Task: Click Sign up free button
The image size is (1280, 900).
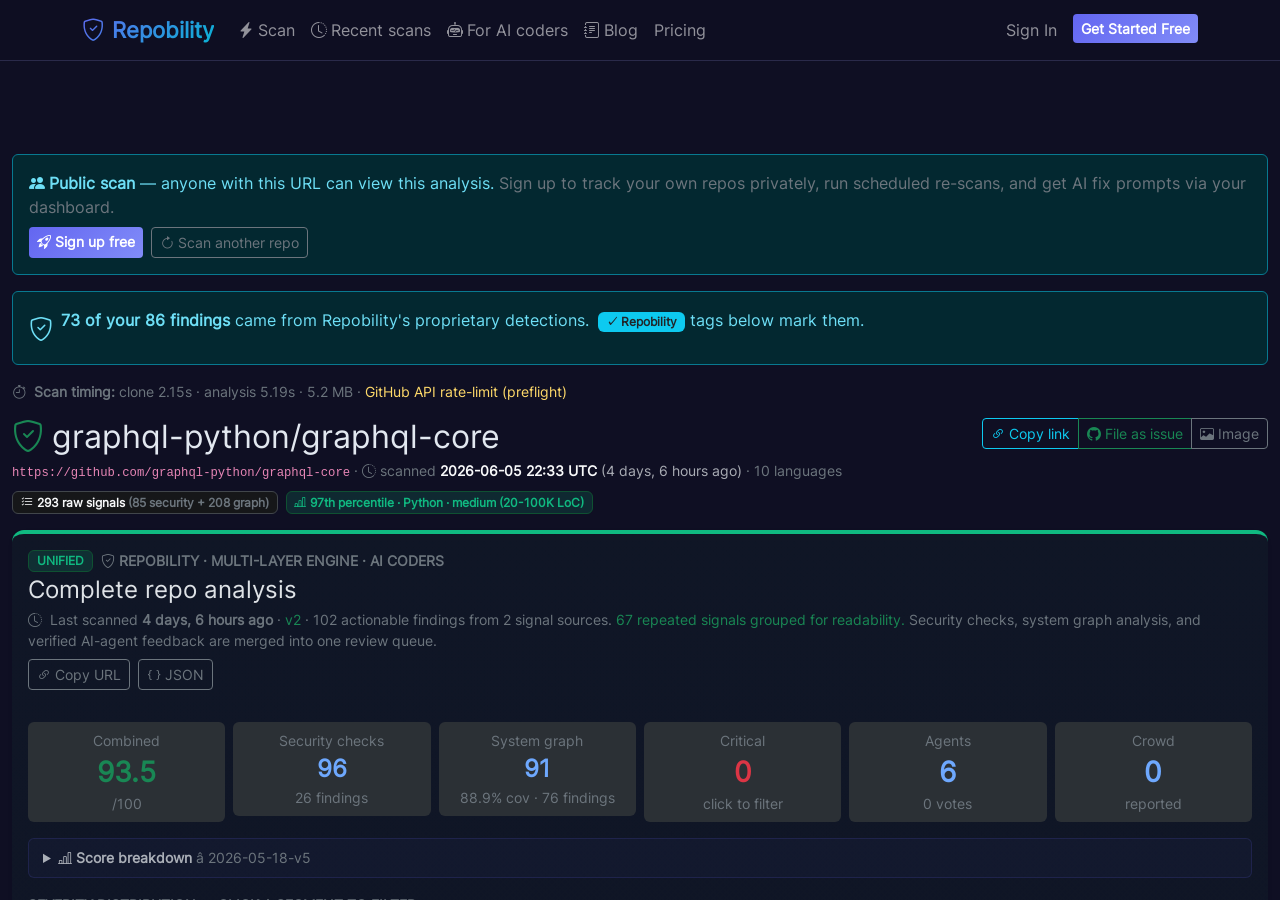Action: point(86,242)
